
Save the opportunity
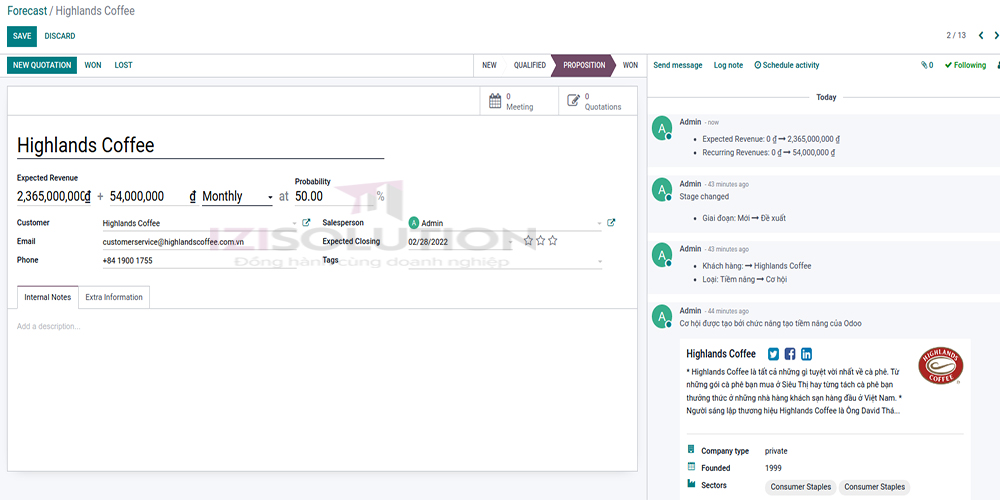coord(22,36)
